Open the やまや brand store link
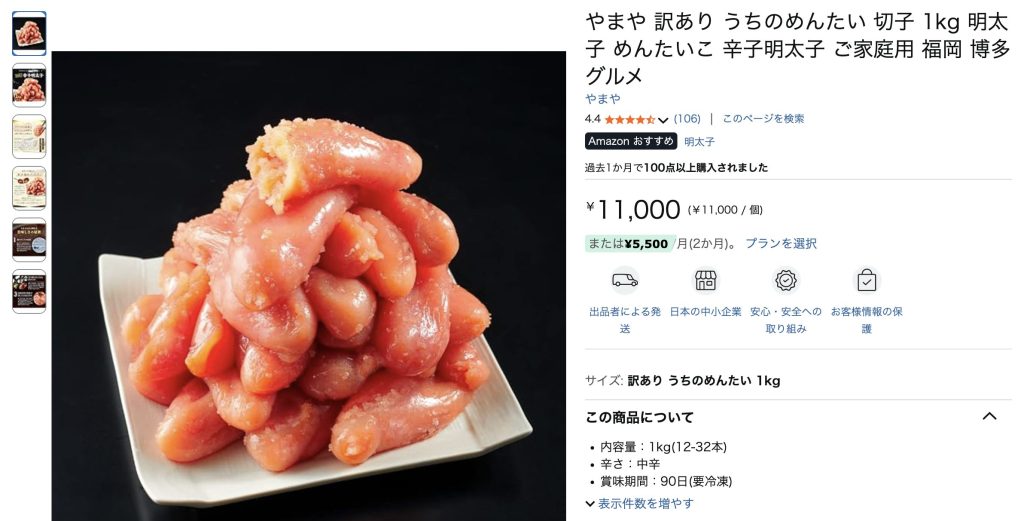 [x=603, y=99]
